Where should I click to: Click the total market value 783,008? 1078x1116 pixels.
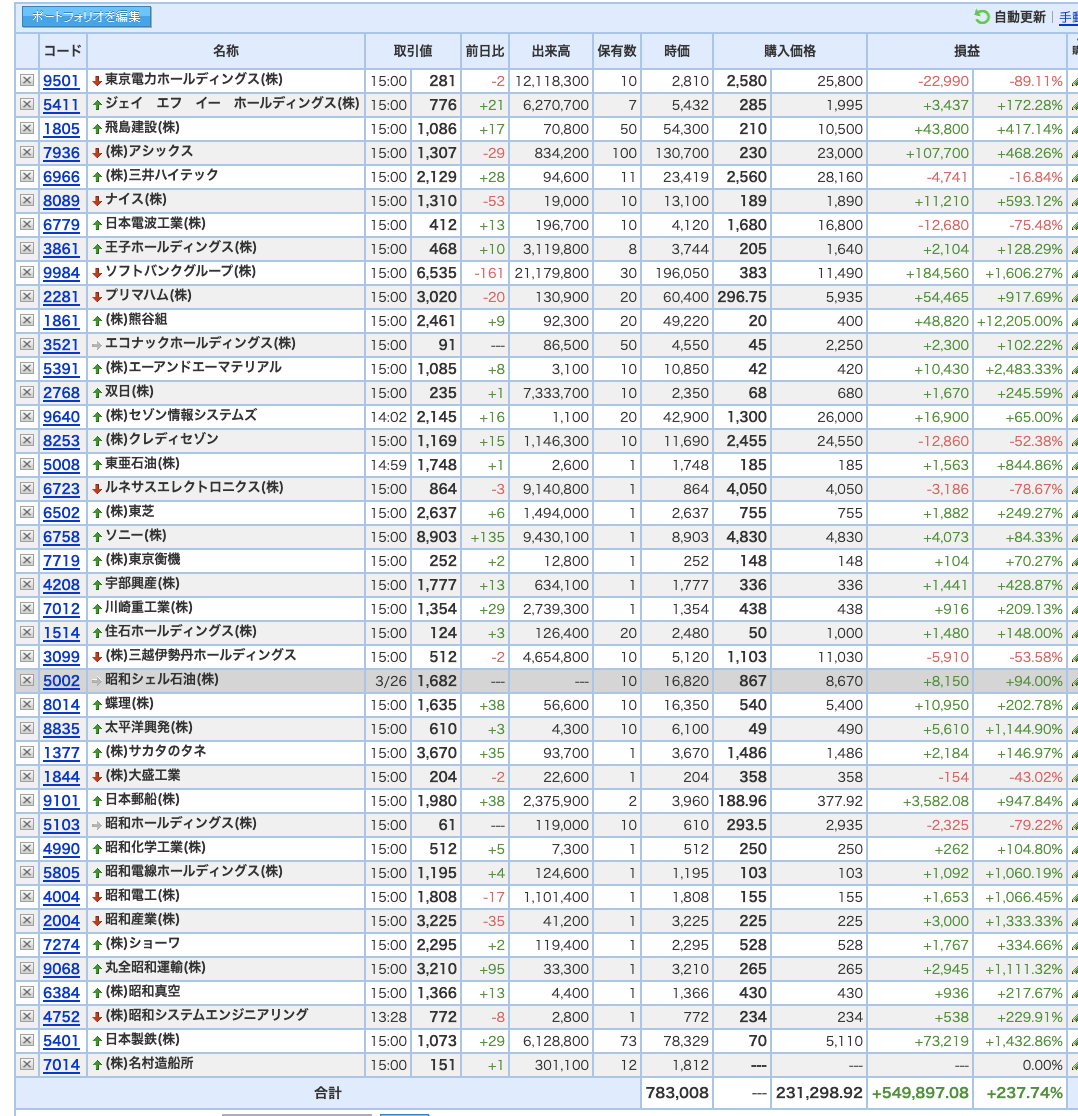[x=677, y=1093]
